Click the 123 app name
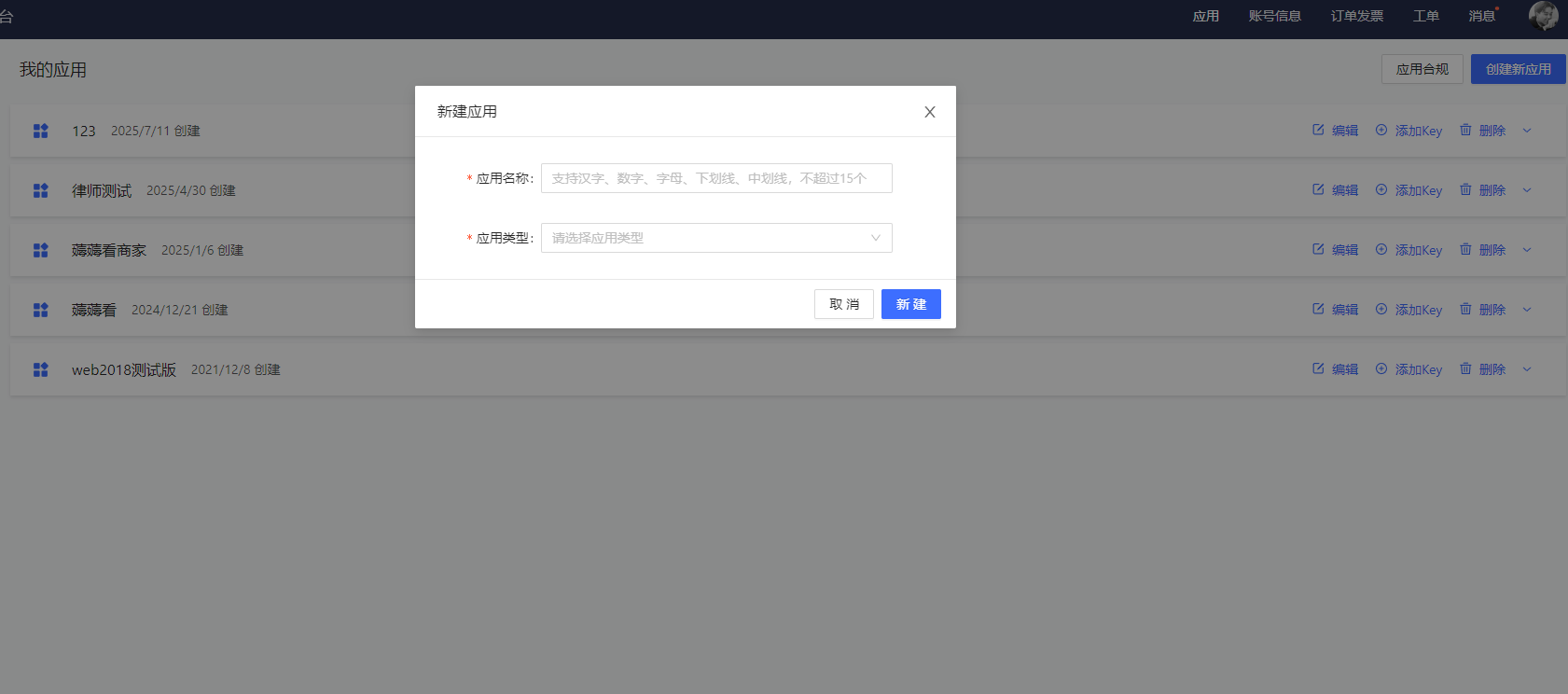Viewport: 1568px width, 694px height. pos(84,131)
